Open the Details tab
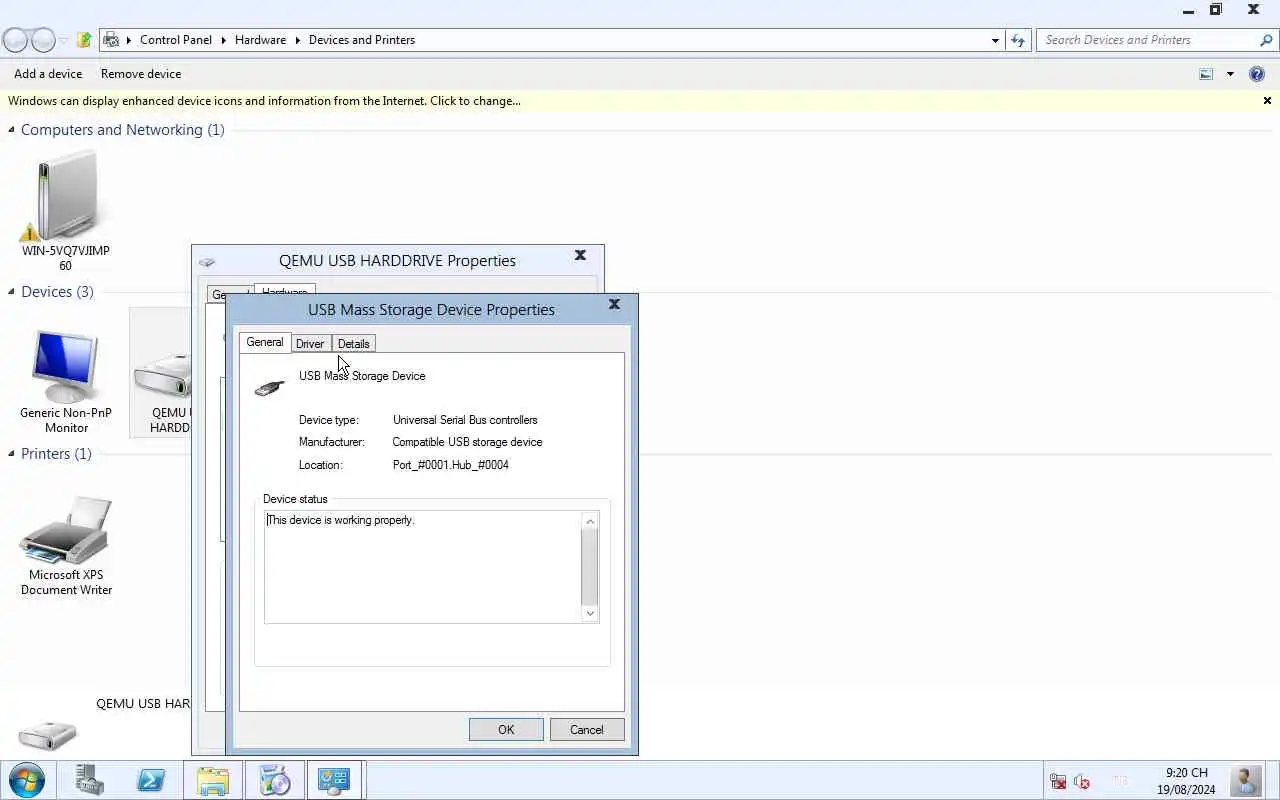Screen dimensions: 1280x800 [354, 344]
